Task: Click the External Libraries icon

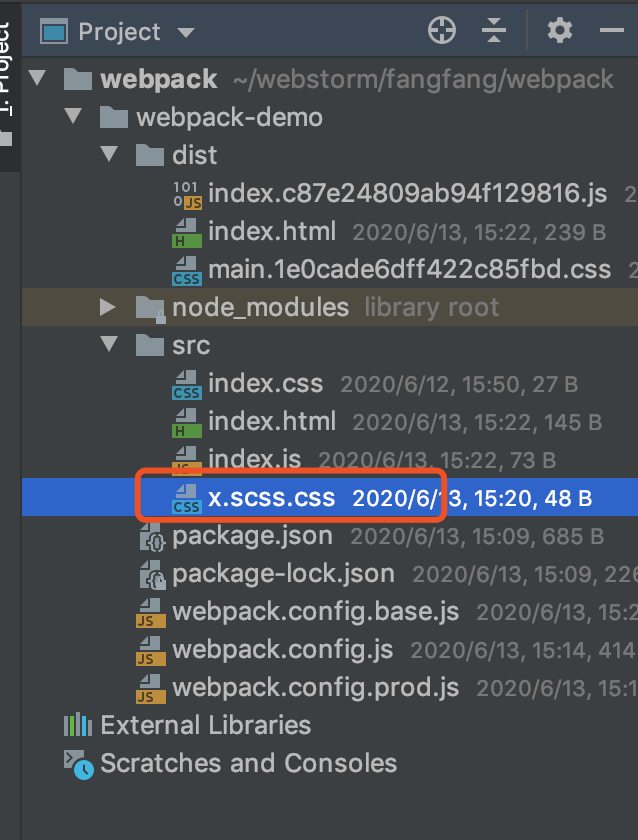Action: coord(77,725)
